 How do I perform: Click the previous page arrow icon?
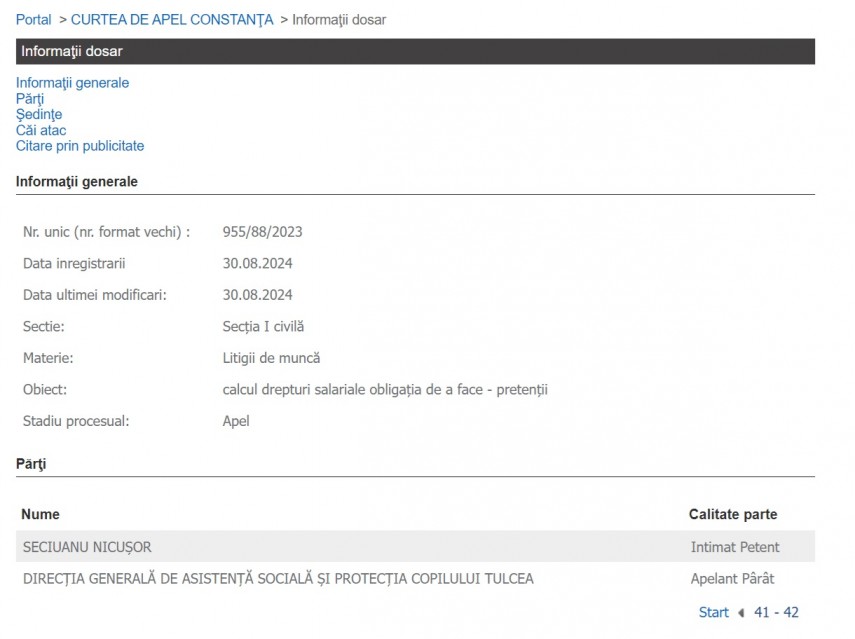[741, 613]
